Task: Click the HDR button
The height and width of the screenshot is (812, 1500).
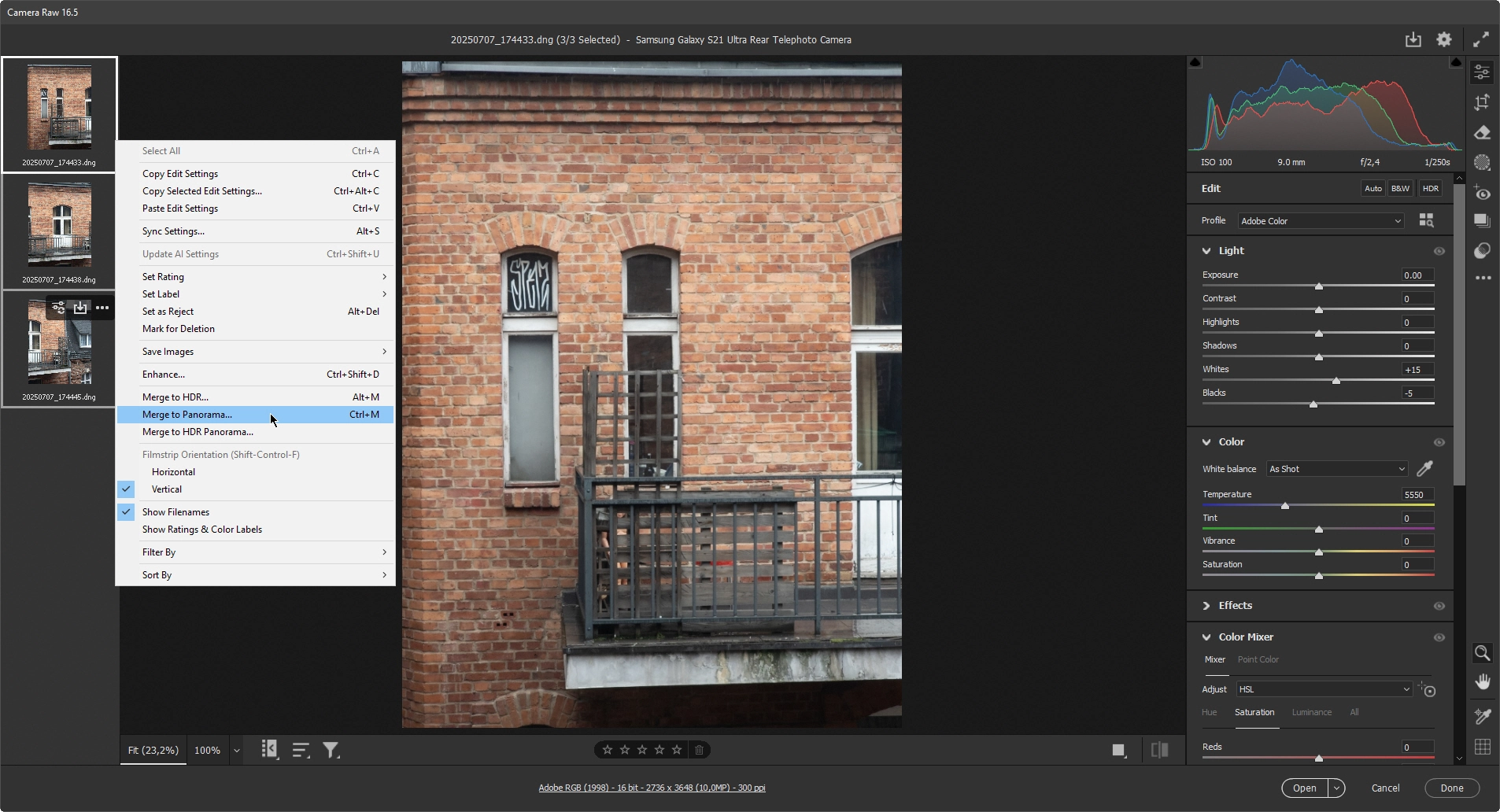Action: (1431, 188)
